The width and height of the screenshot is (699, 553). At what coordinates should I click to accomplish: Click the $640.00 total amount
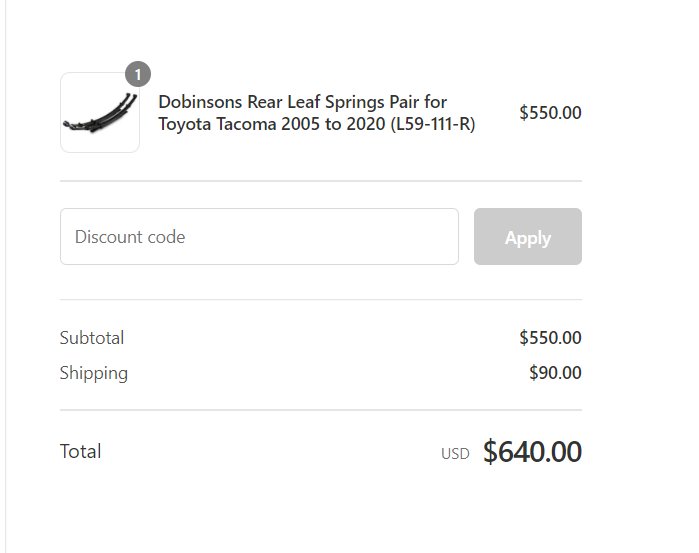point(532,451)
